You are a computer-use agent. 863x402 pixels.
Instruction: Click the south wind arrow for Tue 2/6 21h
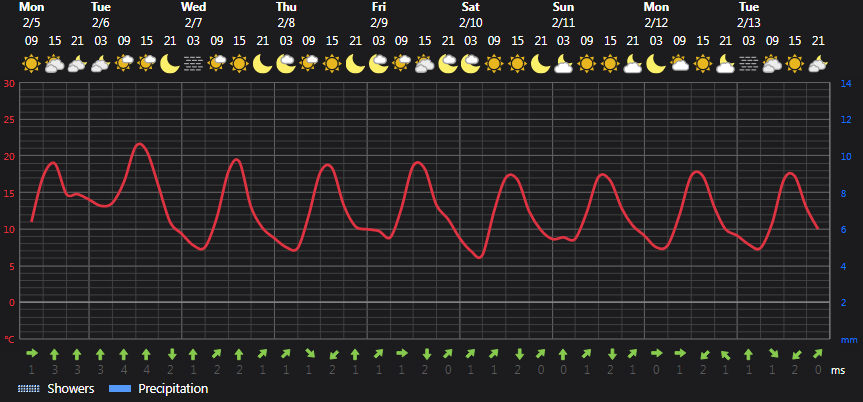click(171, 354)
